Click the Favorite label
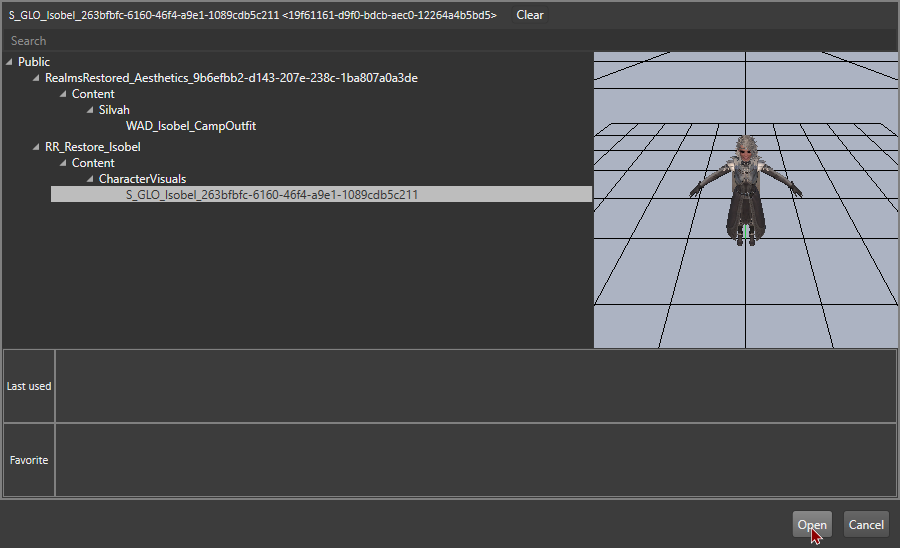The width and height of the screenshot is (900, 548). pos(29,460)
